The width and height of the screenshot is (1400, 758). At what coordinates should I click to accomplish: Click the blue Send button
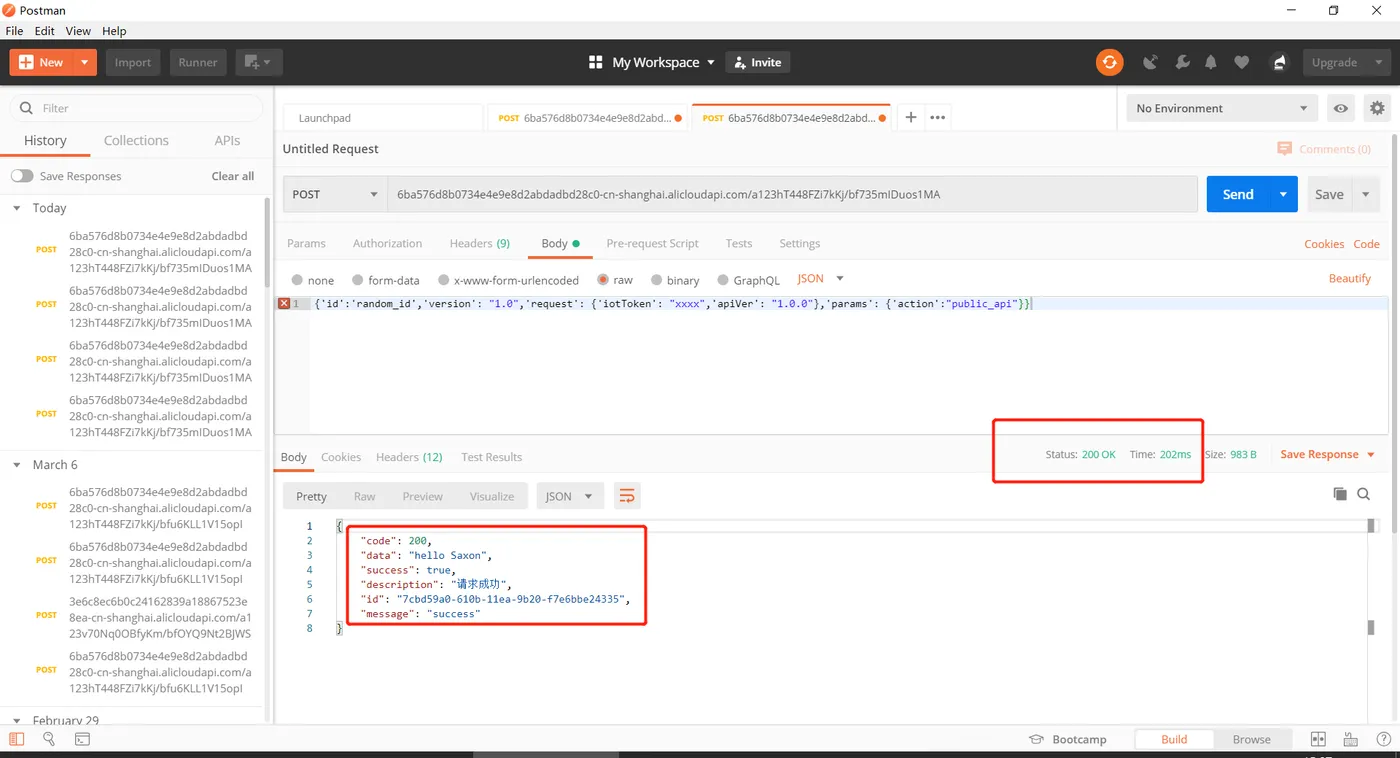1238,194
